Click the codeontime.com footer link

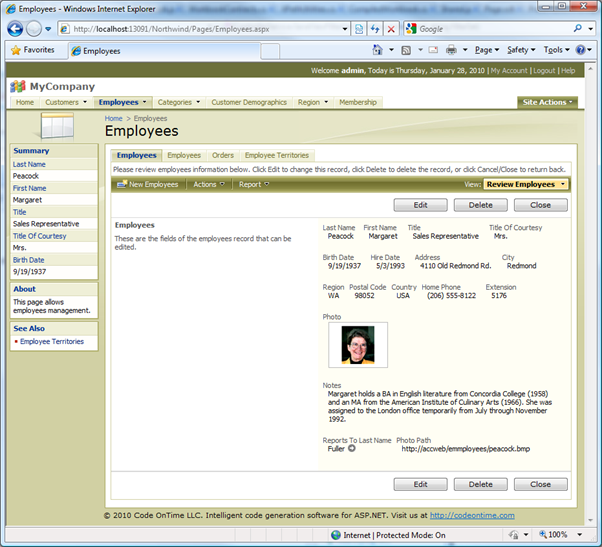[x=472, y=516]
